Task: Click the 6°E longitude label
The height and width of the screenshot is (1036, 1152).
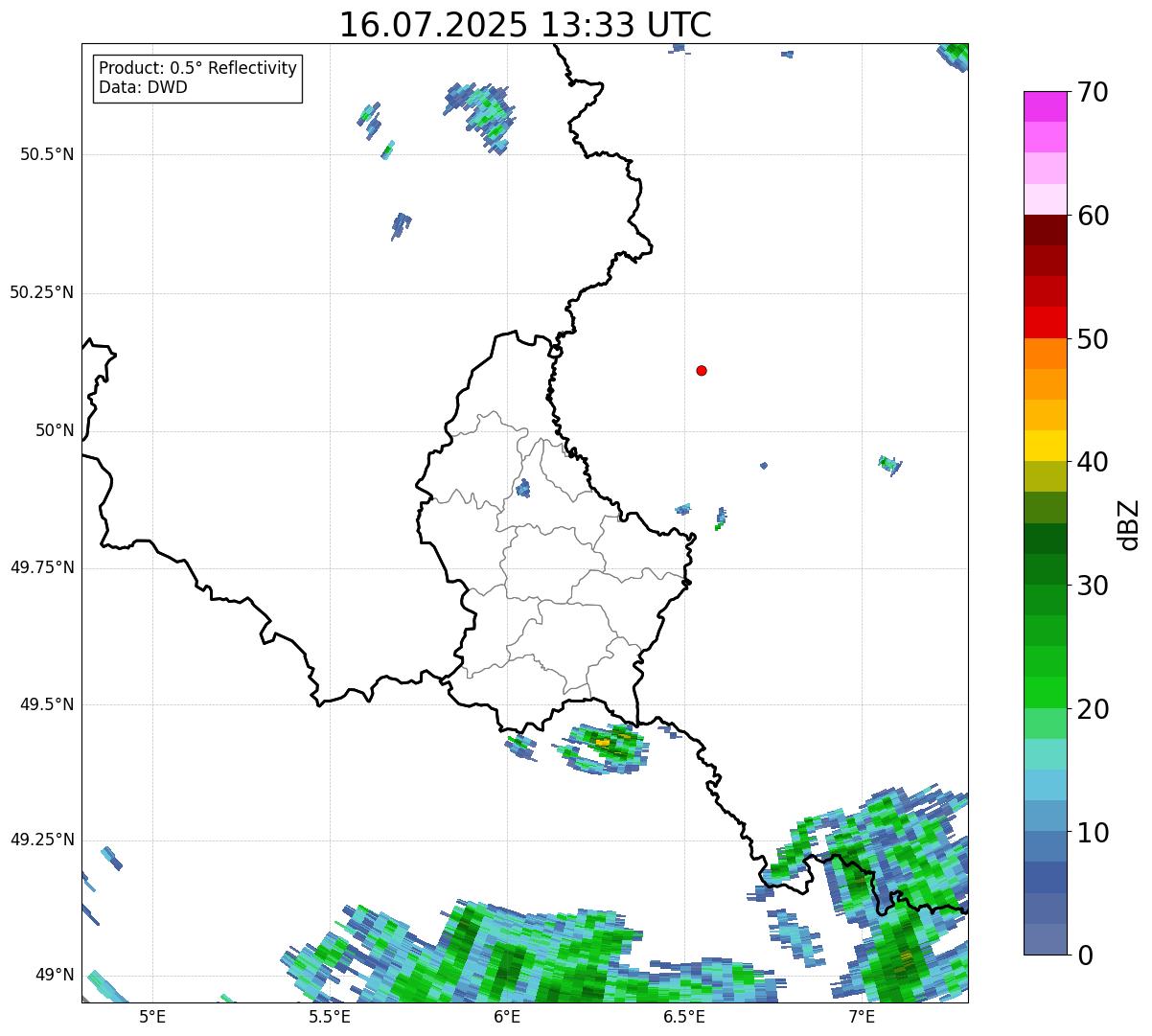Action: click(507, 1016)
